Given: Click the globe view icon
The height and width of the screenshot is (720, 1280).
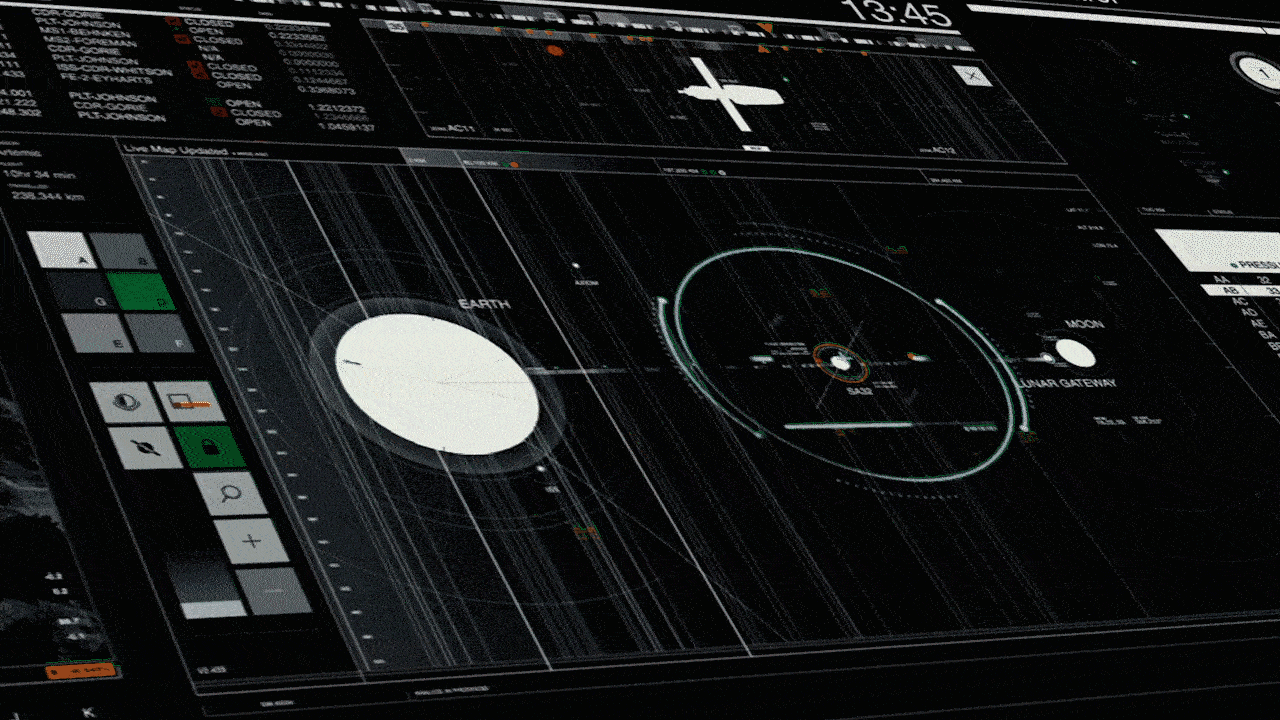Looking at the screenshot, I should [x=125, y=402].
